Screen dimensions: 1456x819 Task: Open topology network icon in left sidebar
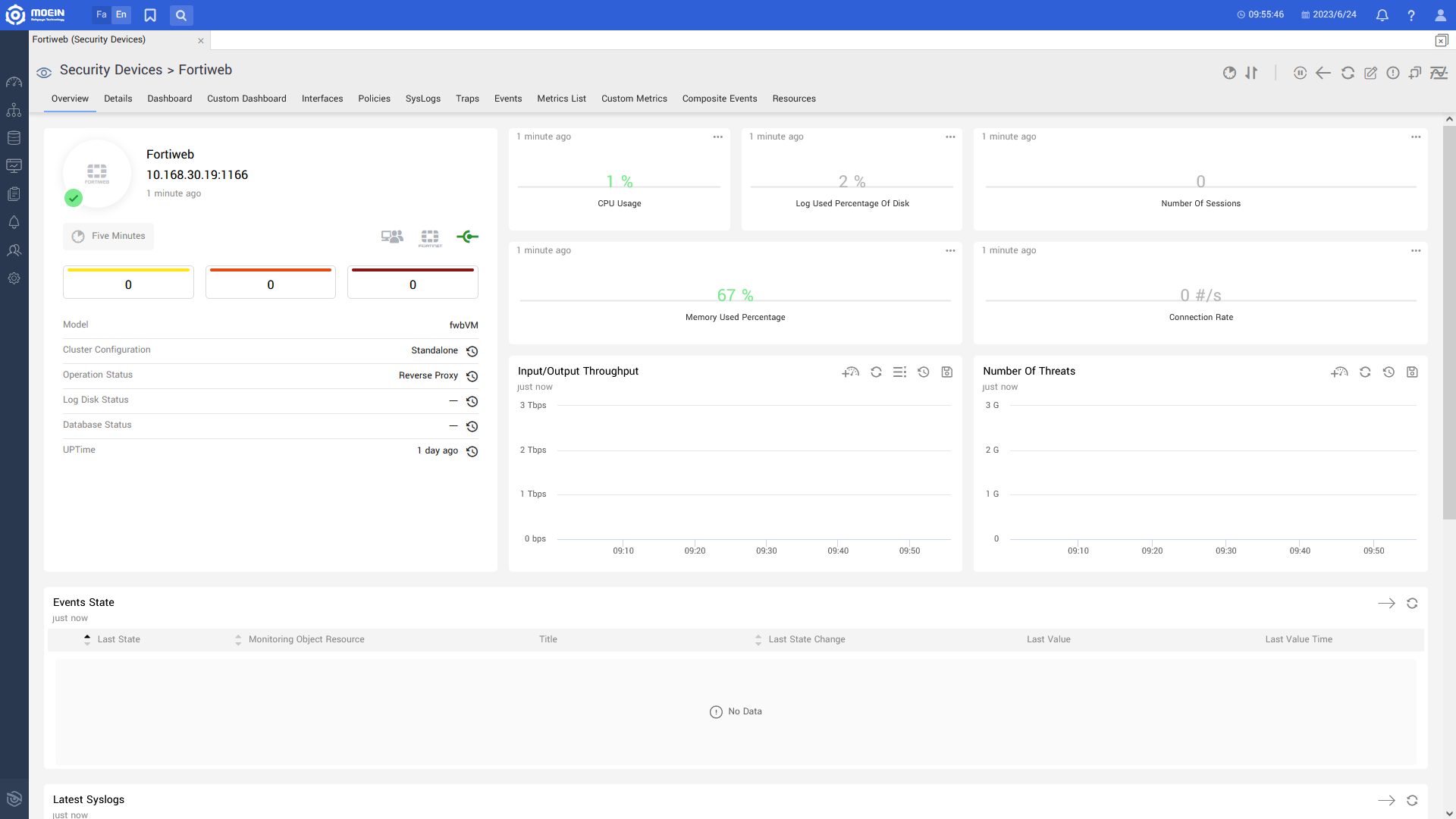(x=14, y=110)
